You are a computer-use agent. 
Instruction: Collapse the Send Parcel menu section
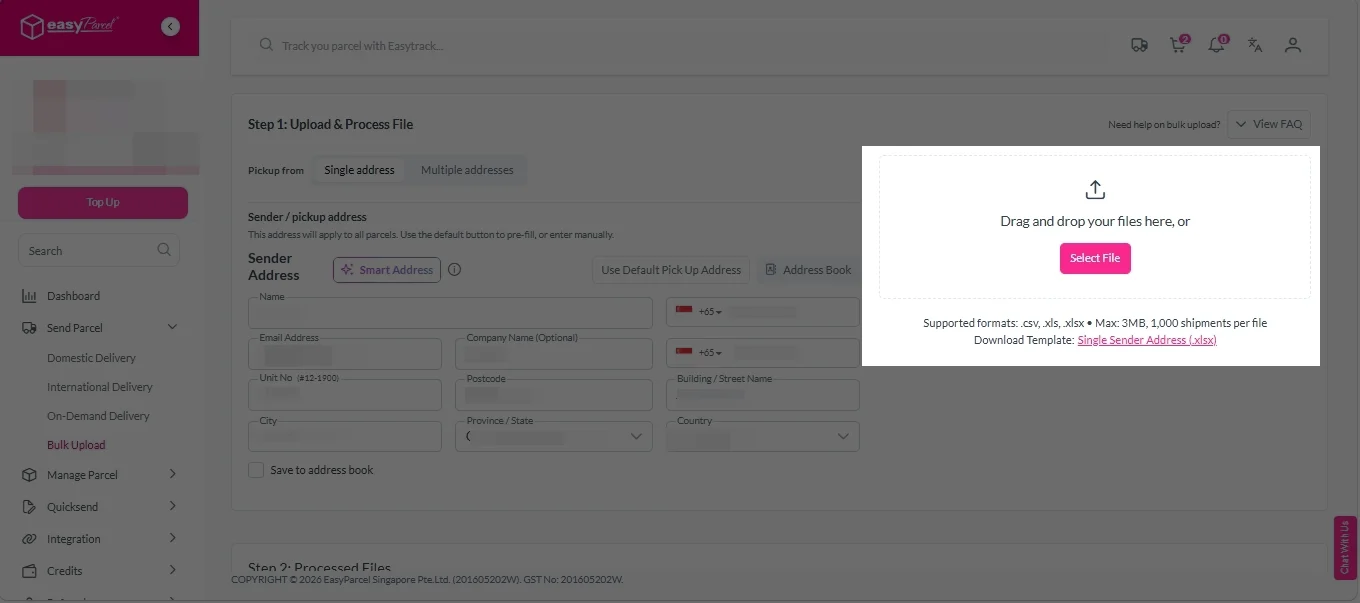tap(171, 327)
